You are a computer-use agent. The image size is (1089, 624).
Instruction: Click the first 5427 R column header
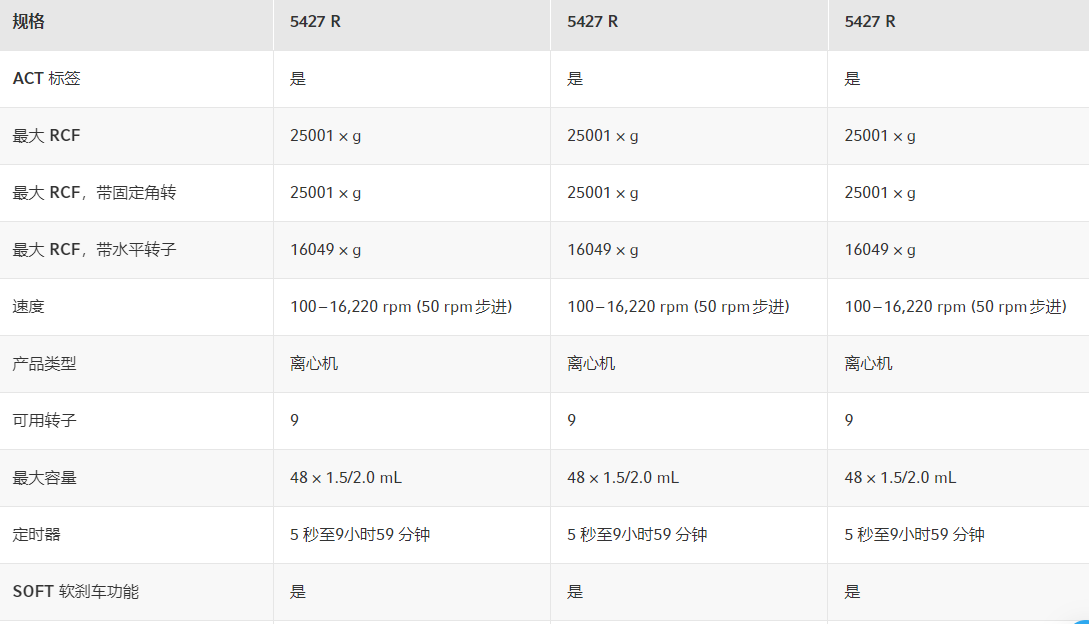(315, 22)
